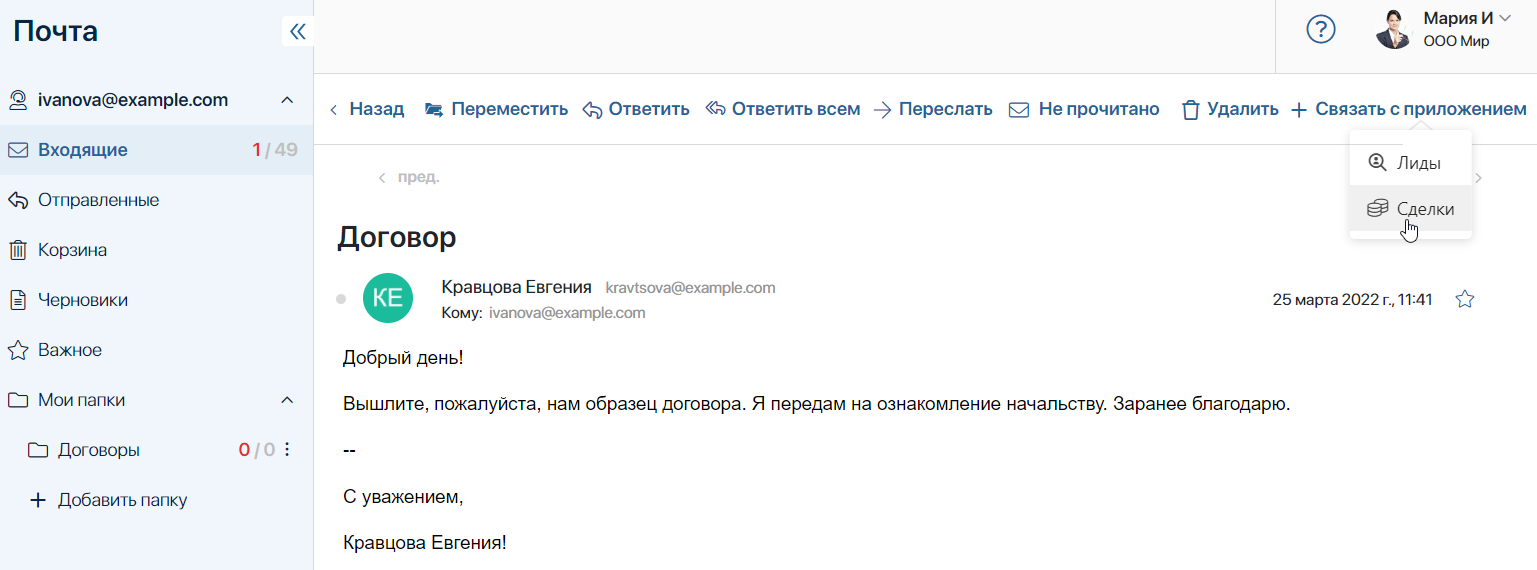Click the Почта title

click(56, 31)
